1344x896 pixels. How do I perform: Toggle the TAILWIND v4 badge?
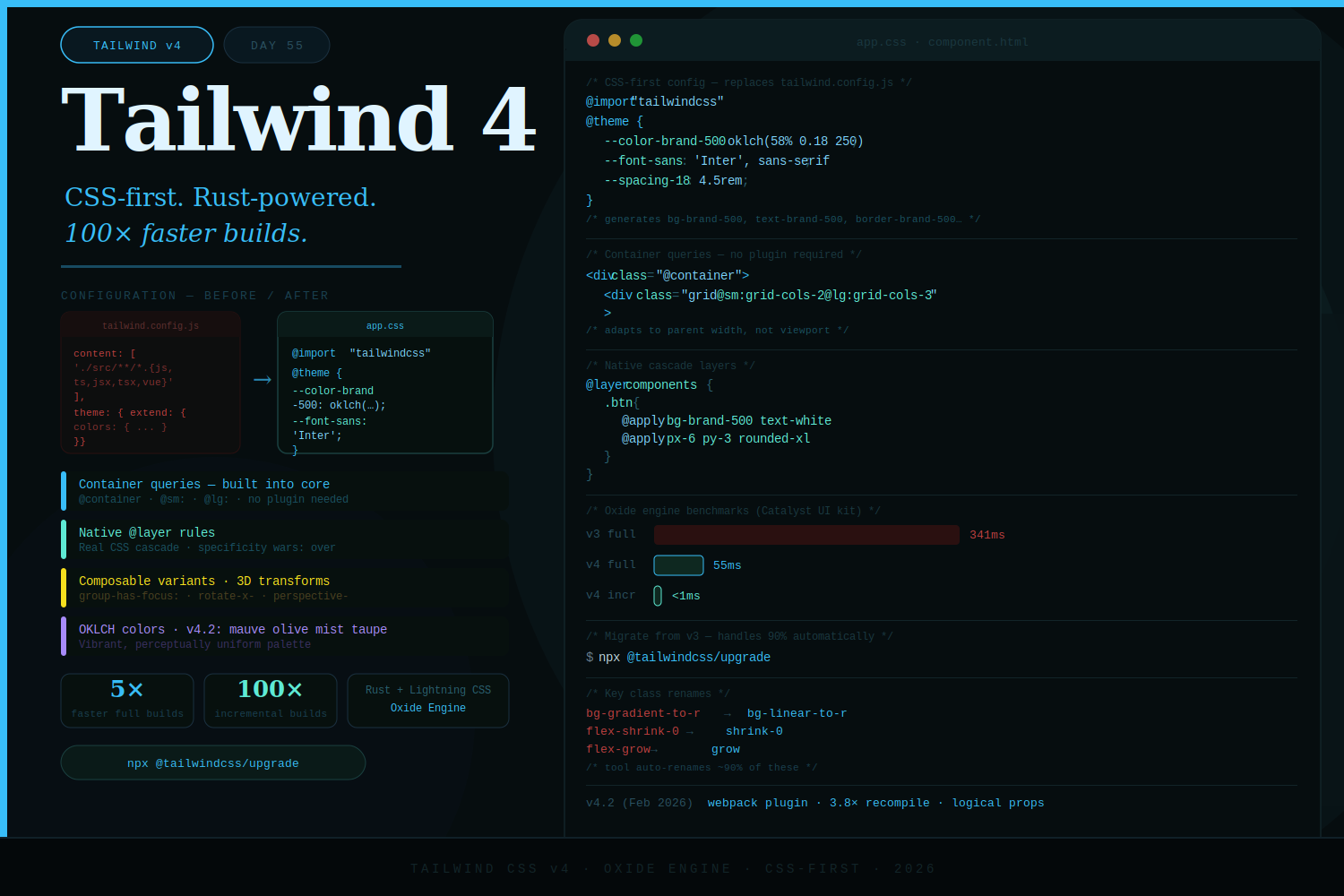tap(136, 44)
